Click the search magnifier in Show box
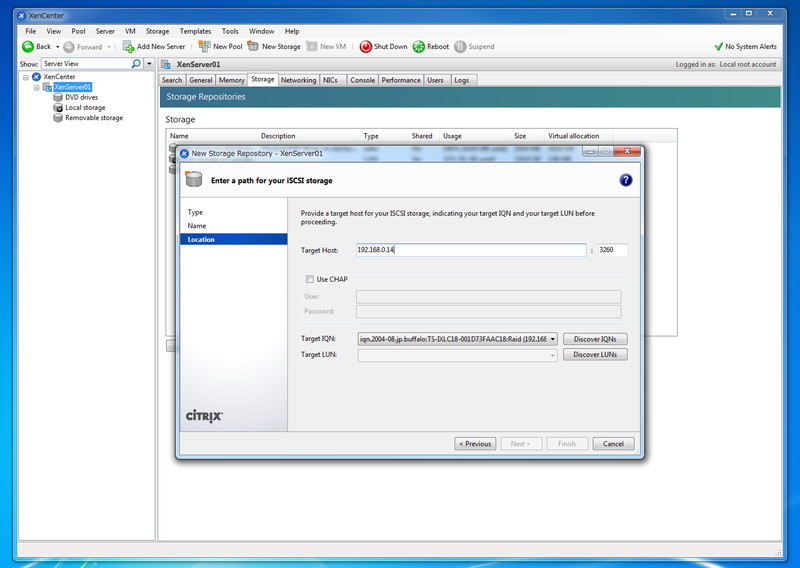 [136, 63]
